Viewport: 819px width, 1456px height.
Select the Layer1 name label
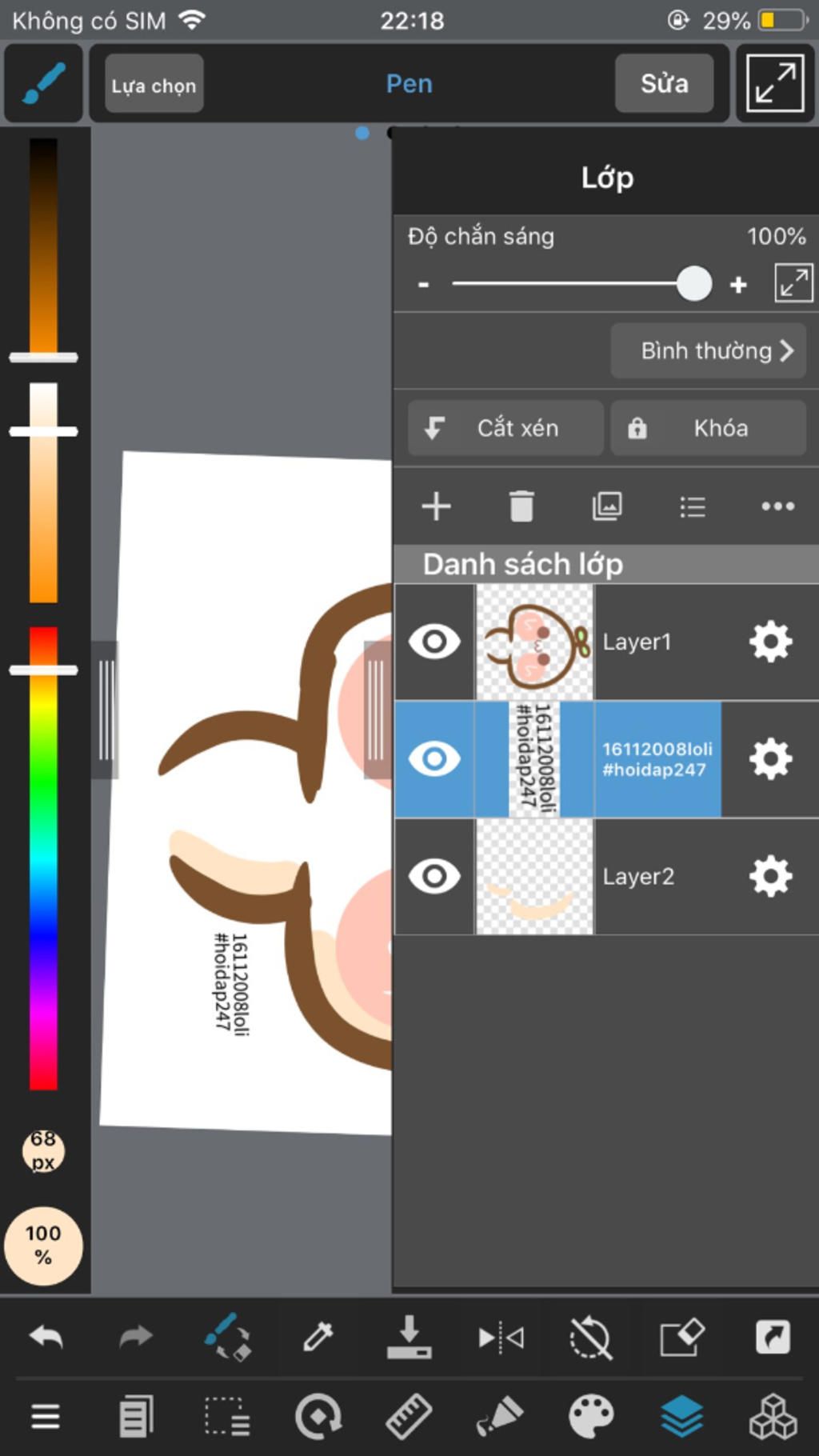coord(637,642)
